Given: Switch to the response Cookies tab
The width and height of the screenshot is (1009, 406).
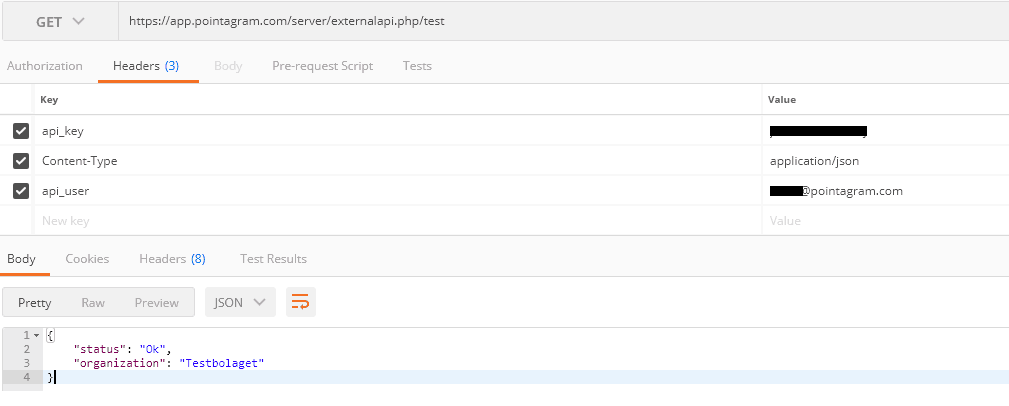Looking at the screenshot, I should pyautogui.click(x=87, y=259).
